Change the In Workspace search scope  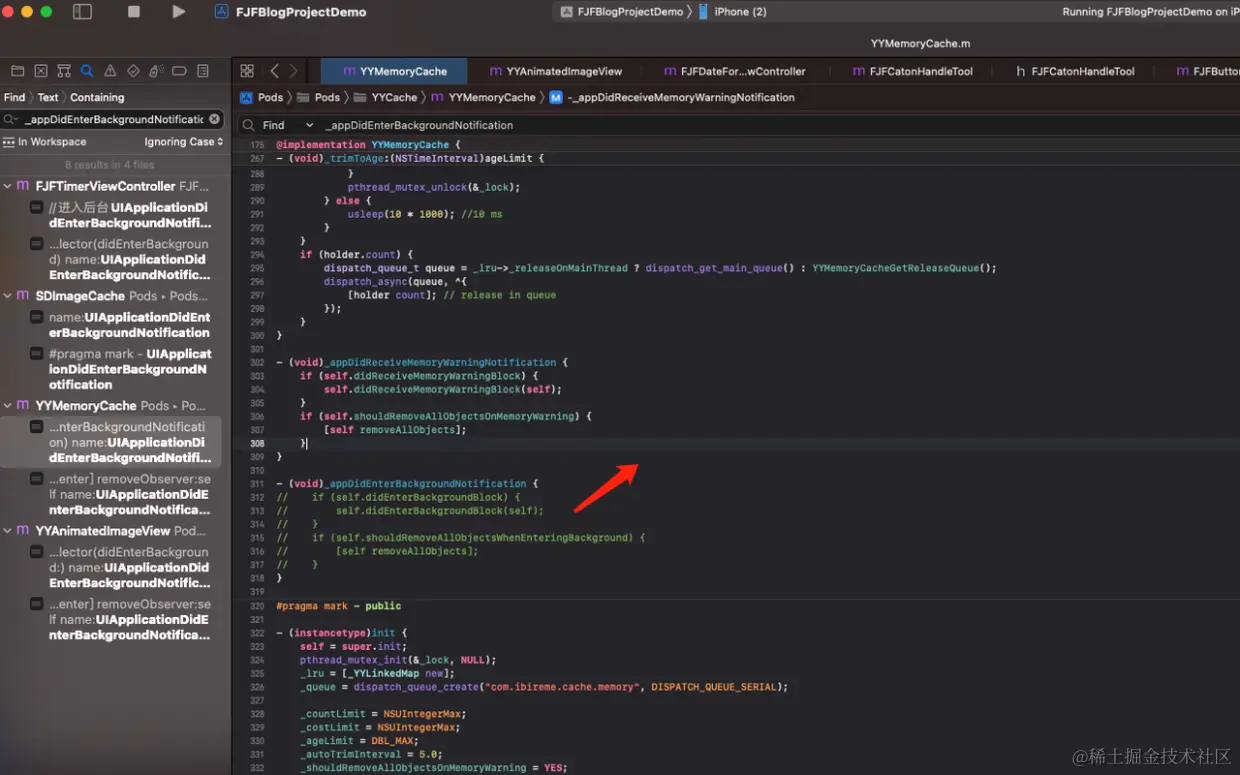tap(44, 142)
